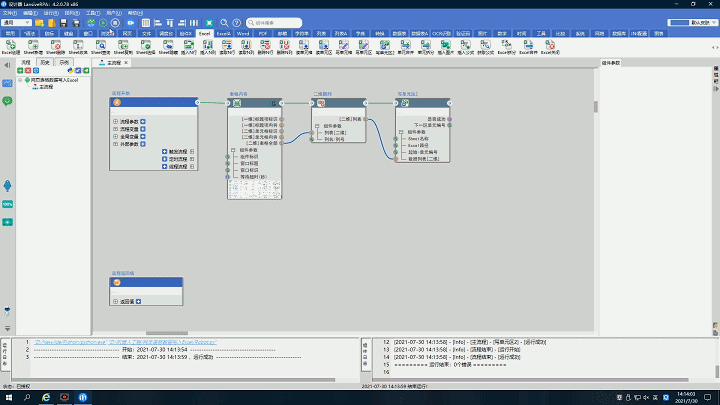
Task: Stop the flow with the stop button
Action: click(115, 22)
